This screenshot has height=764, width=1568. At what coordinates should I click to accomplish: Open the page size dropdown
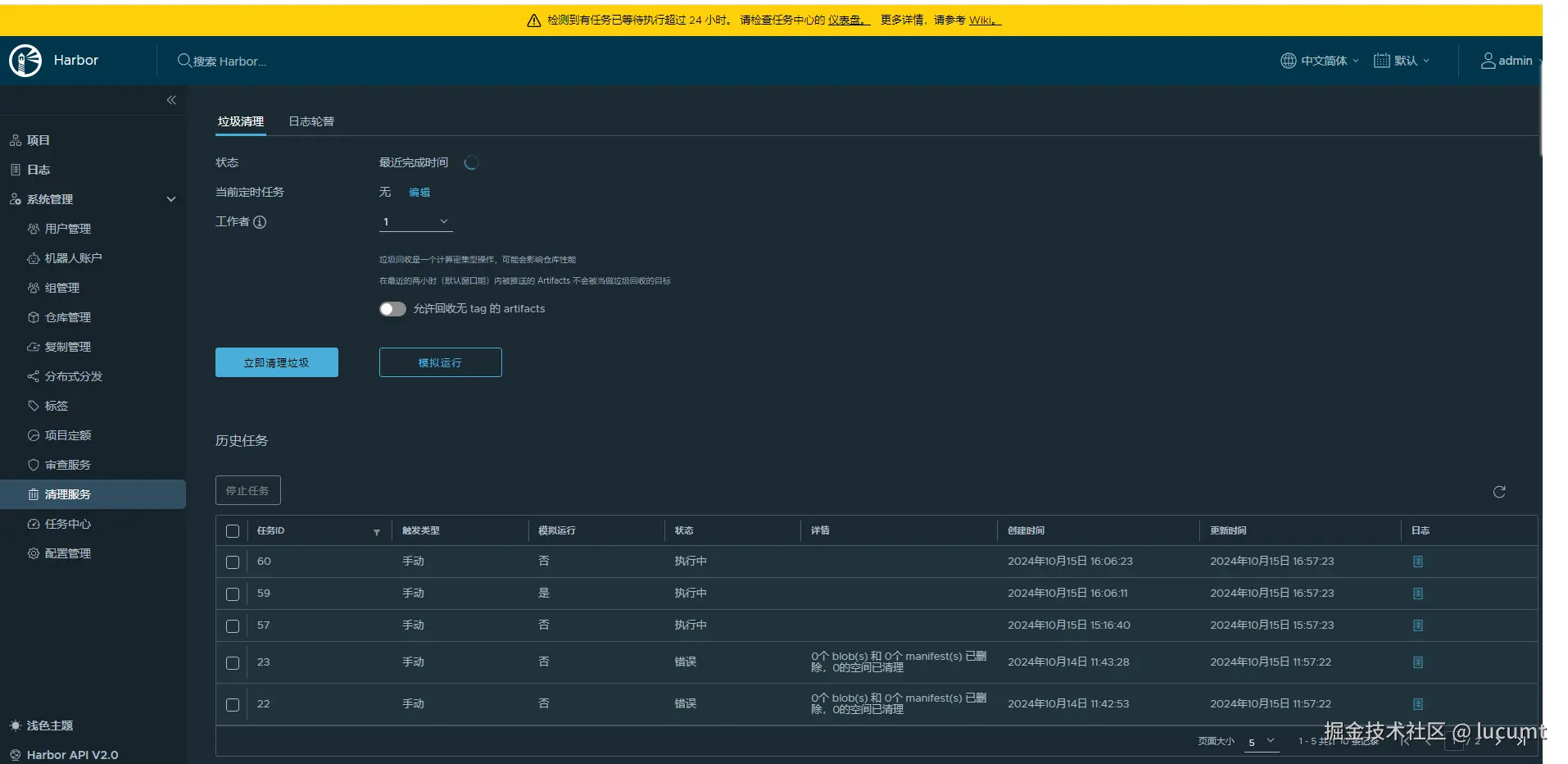click(1261, 742)
